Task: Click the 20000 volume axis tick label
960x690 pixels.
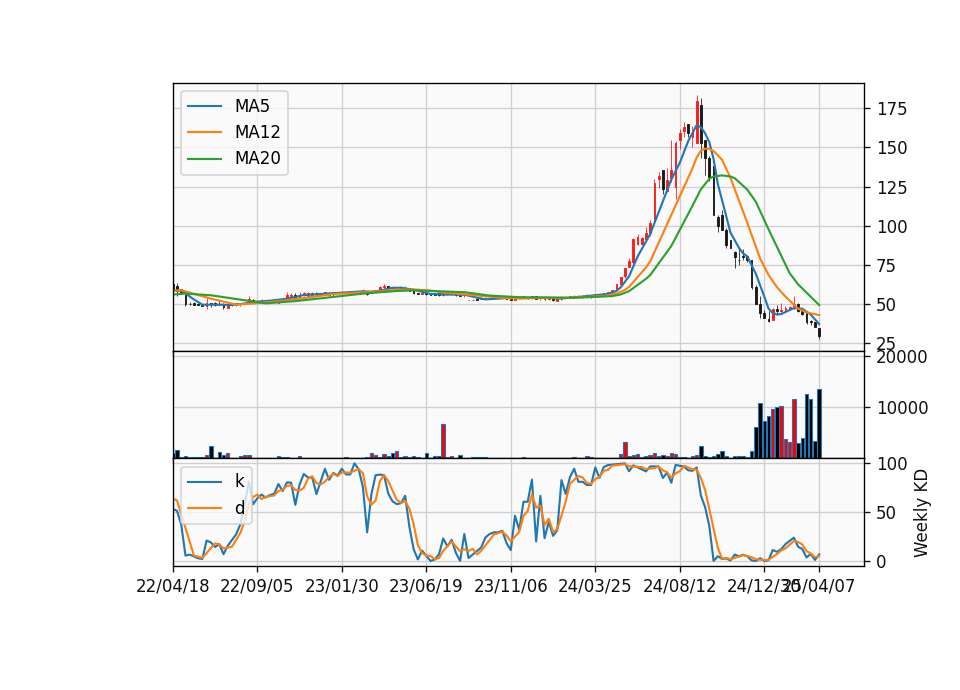Action: tap(902, 357)
